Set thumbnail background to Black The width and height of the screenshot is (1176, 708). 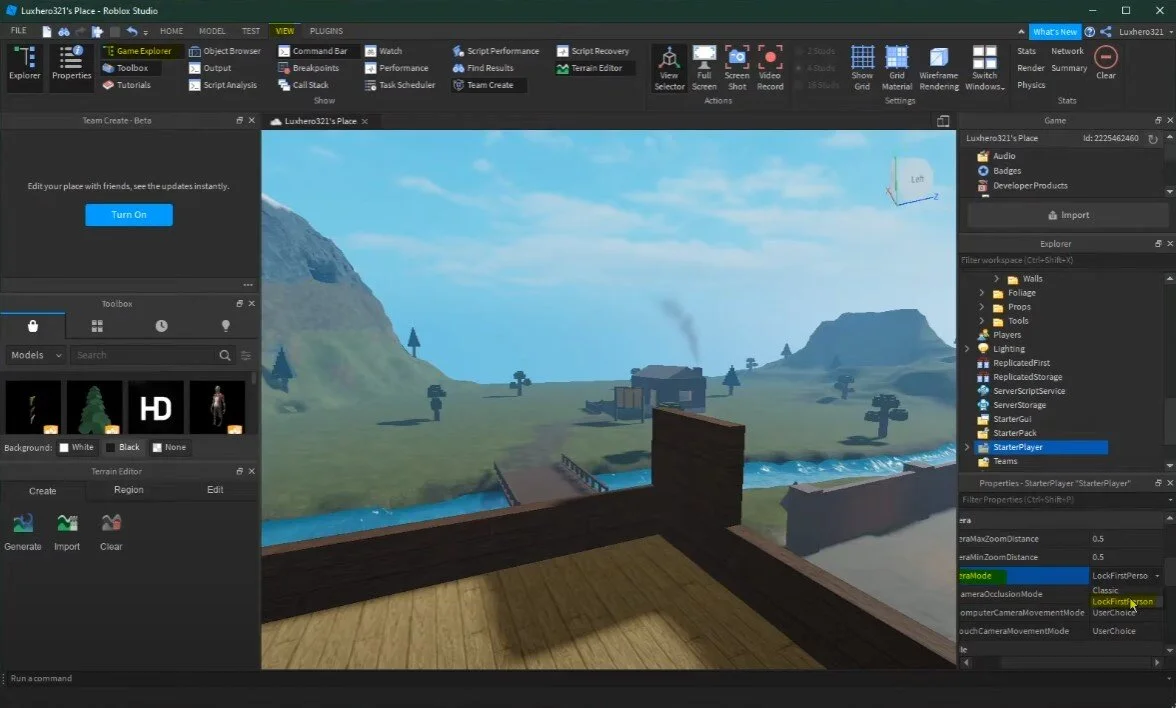point(122,448)
